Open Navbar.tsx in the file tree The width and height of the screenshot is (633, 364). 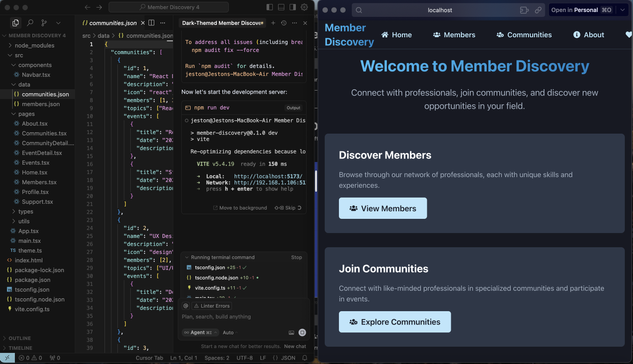point(37,75)
